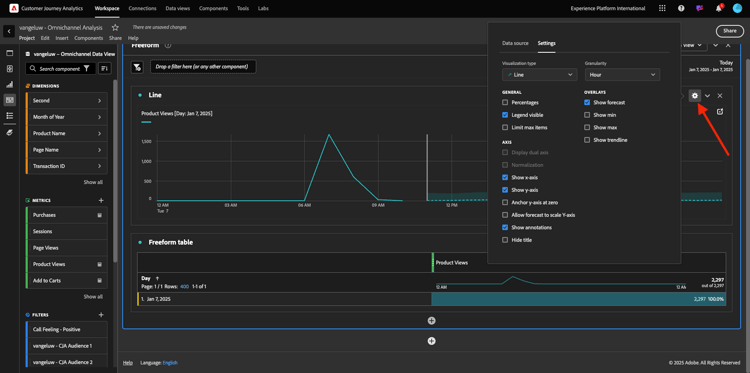Click the Share button

pos(729,31)
